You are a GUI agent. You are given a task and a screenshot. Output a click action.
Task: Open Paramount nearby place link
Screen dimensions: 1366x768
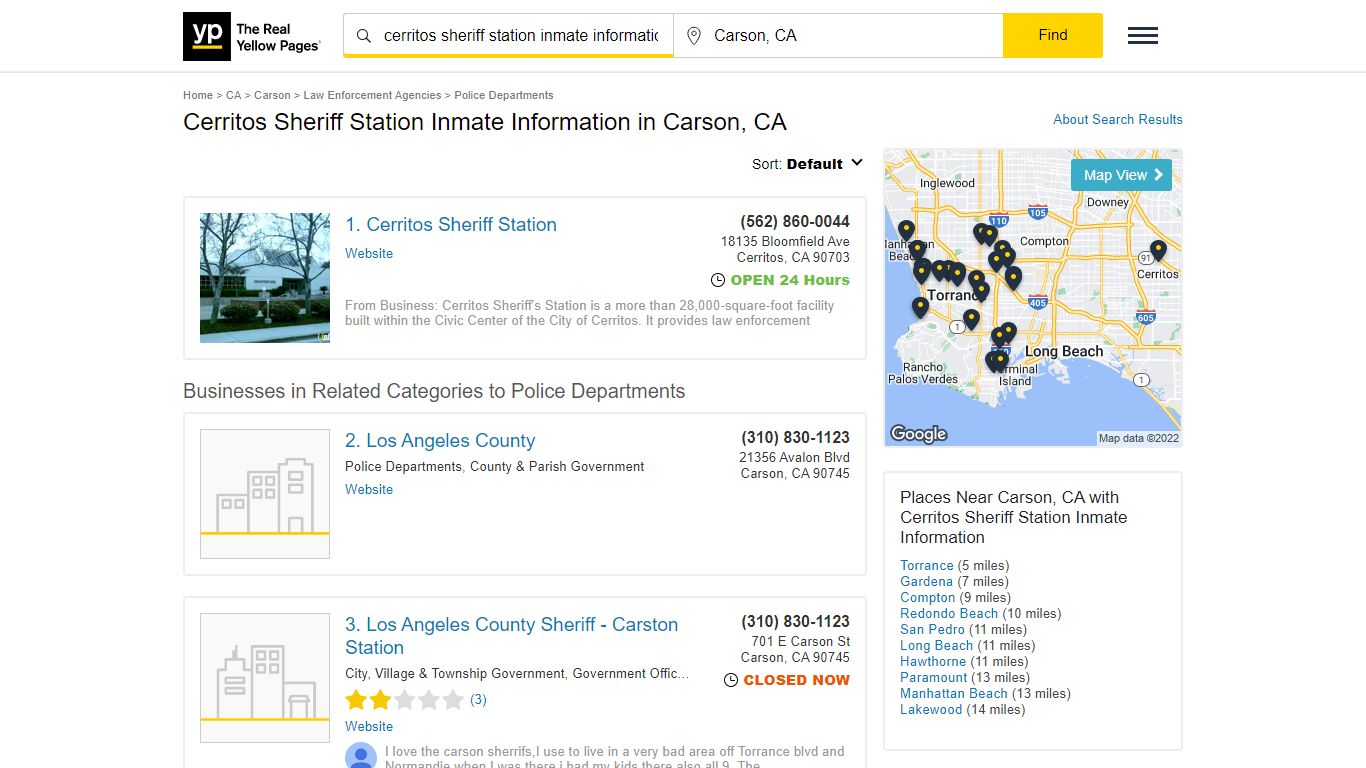click(934, 677)
